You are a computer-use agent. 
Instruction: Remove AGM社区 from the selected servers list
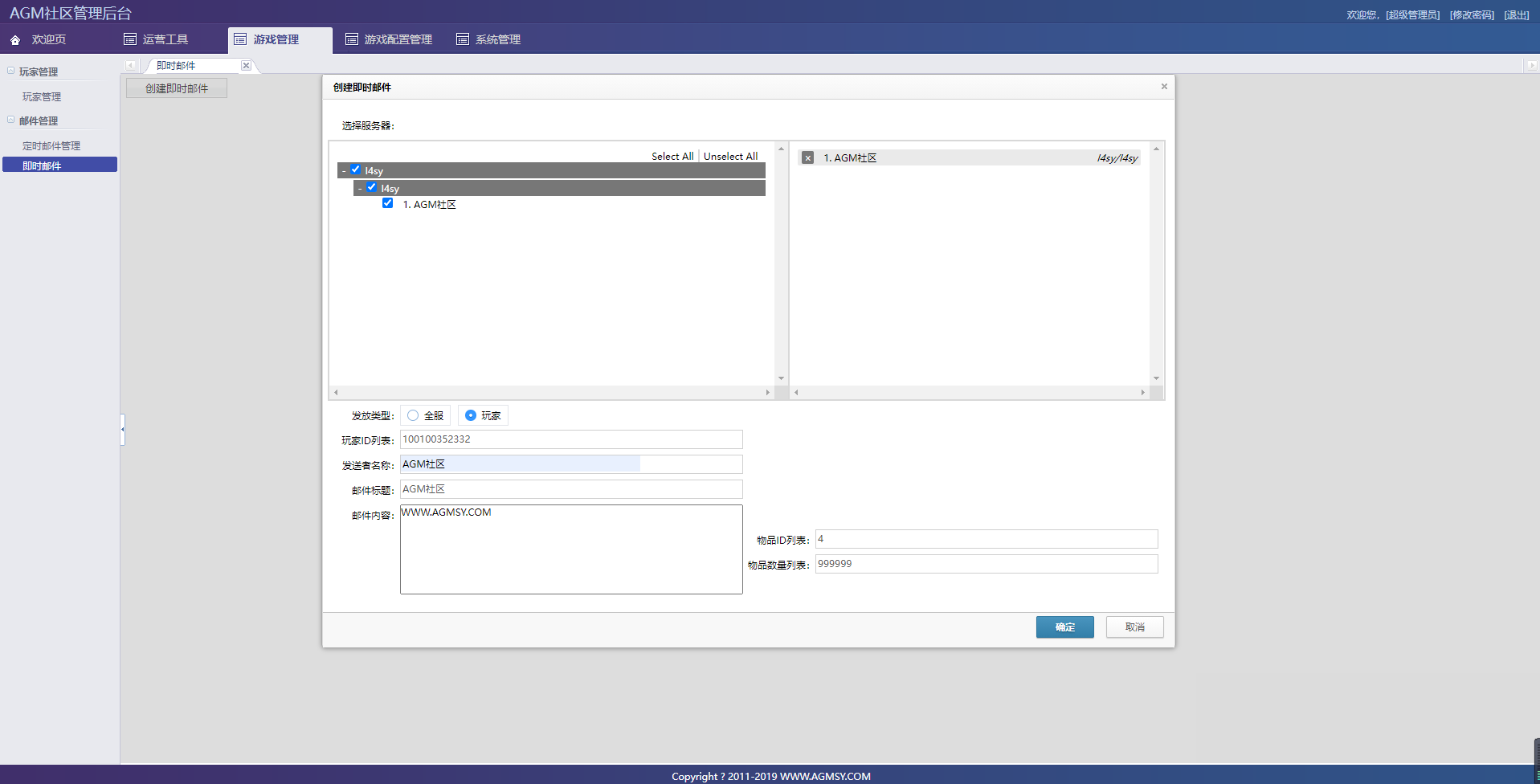pyautogui.click(x=808, y=158)
